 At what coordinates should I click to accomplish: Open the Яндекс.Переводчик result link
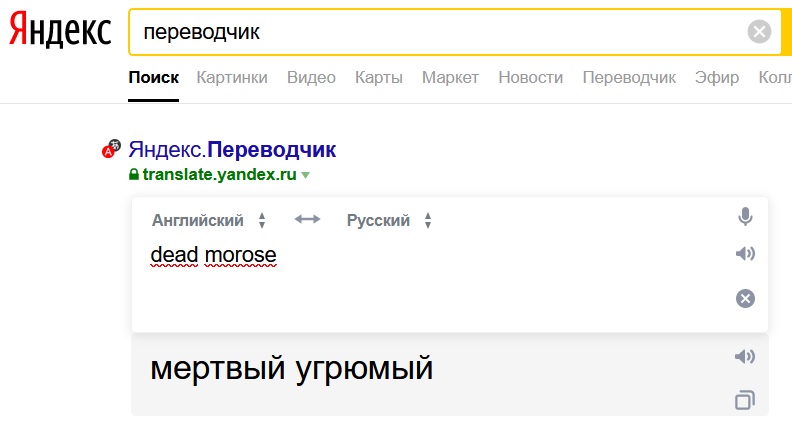(x=232, y=150)
